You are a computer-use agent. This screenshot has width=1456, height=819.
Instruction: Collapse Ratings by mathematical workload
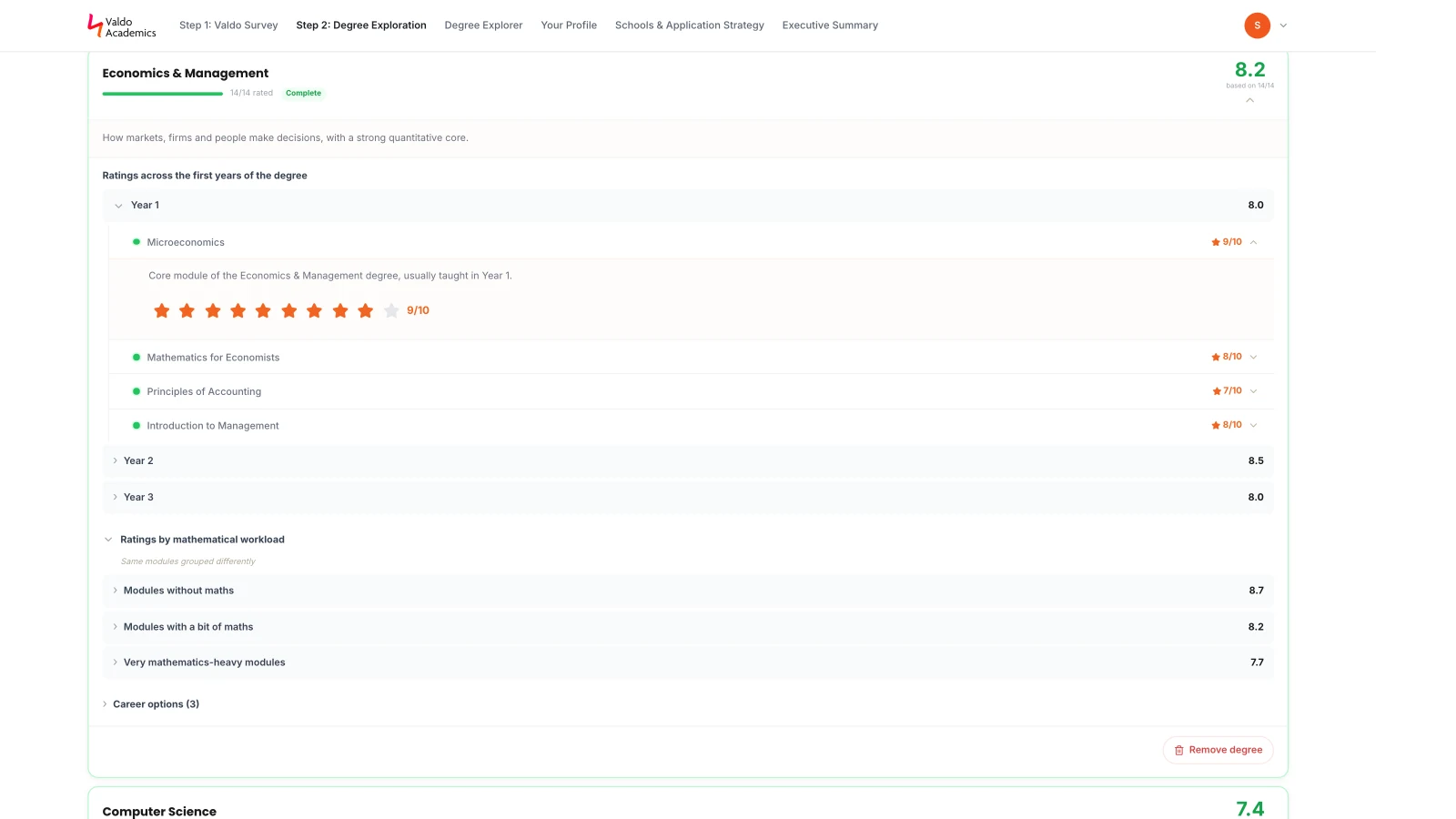(194, 540)
